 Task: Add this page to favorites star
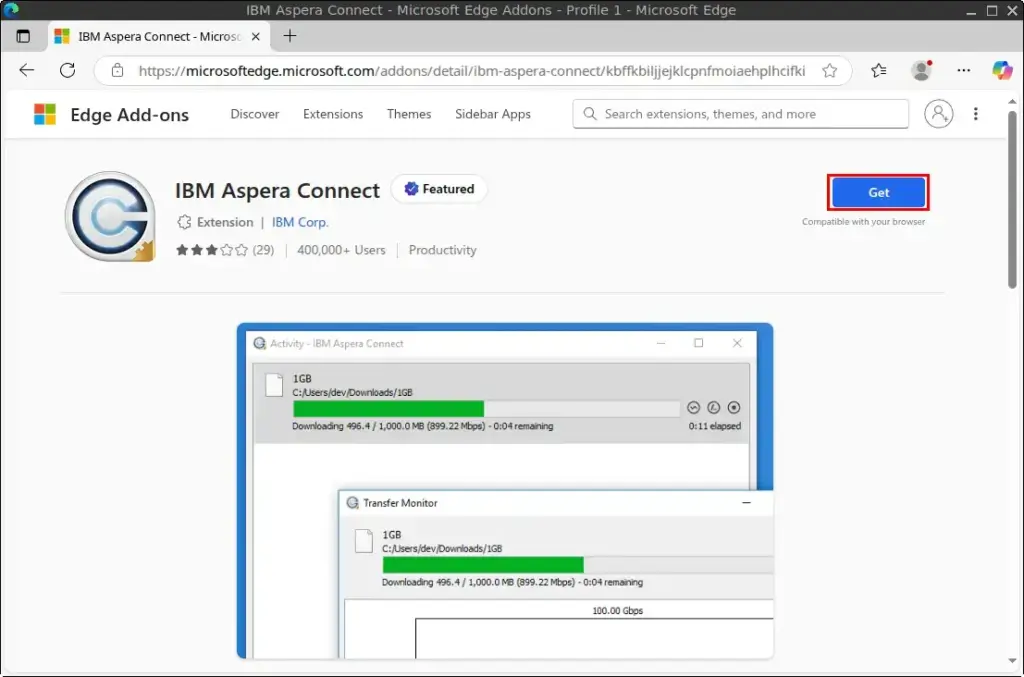829,71
